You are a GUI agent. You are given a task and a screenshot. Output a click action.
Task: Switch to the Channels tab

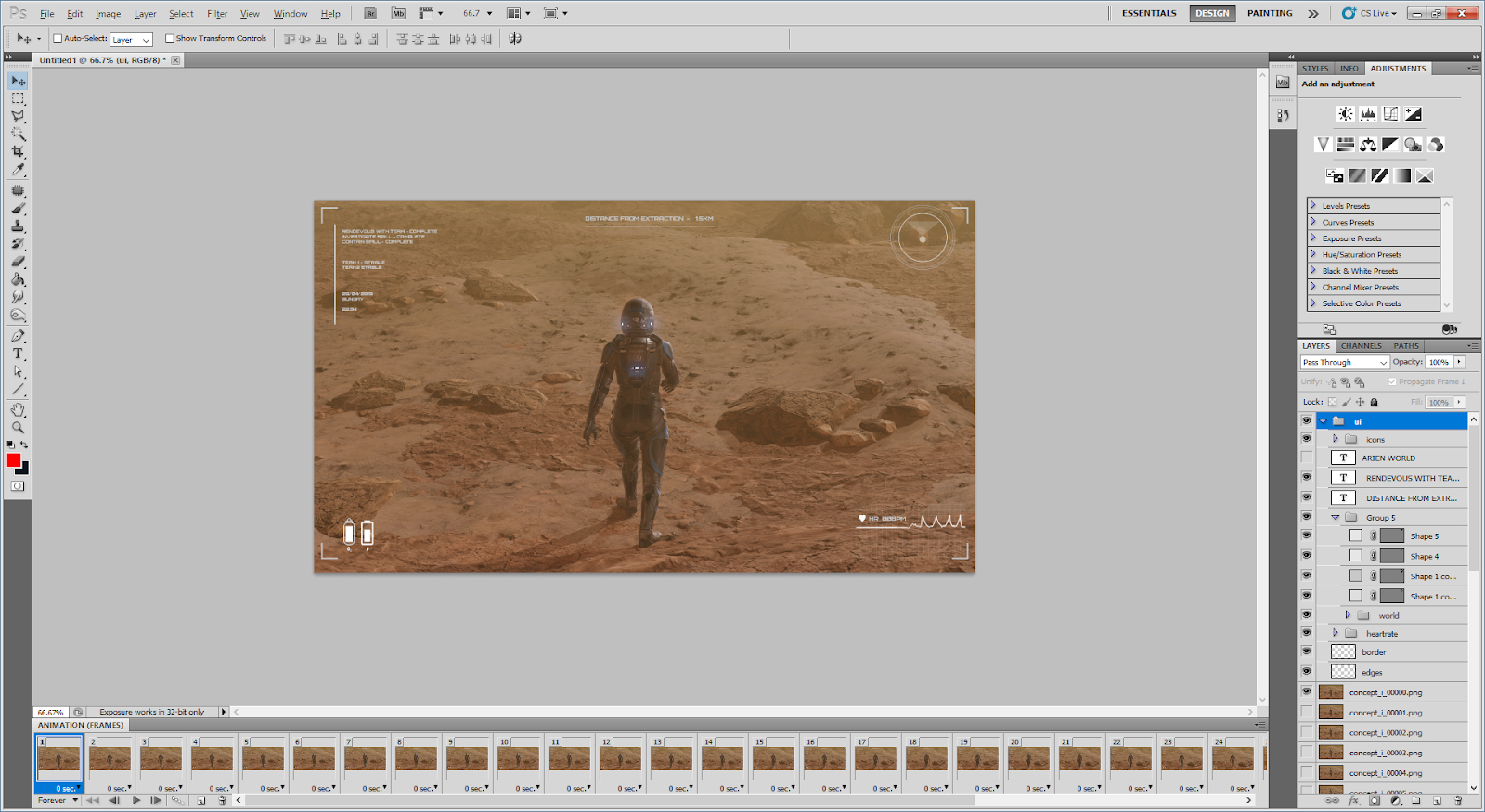1362,345
